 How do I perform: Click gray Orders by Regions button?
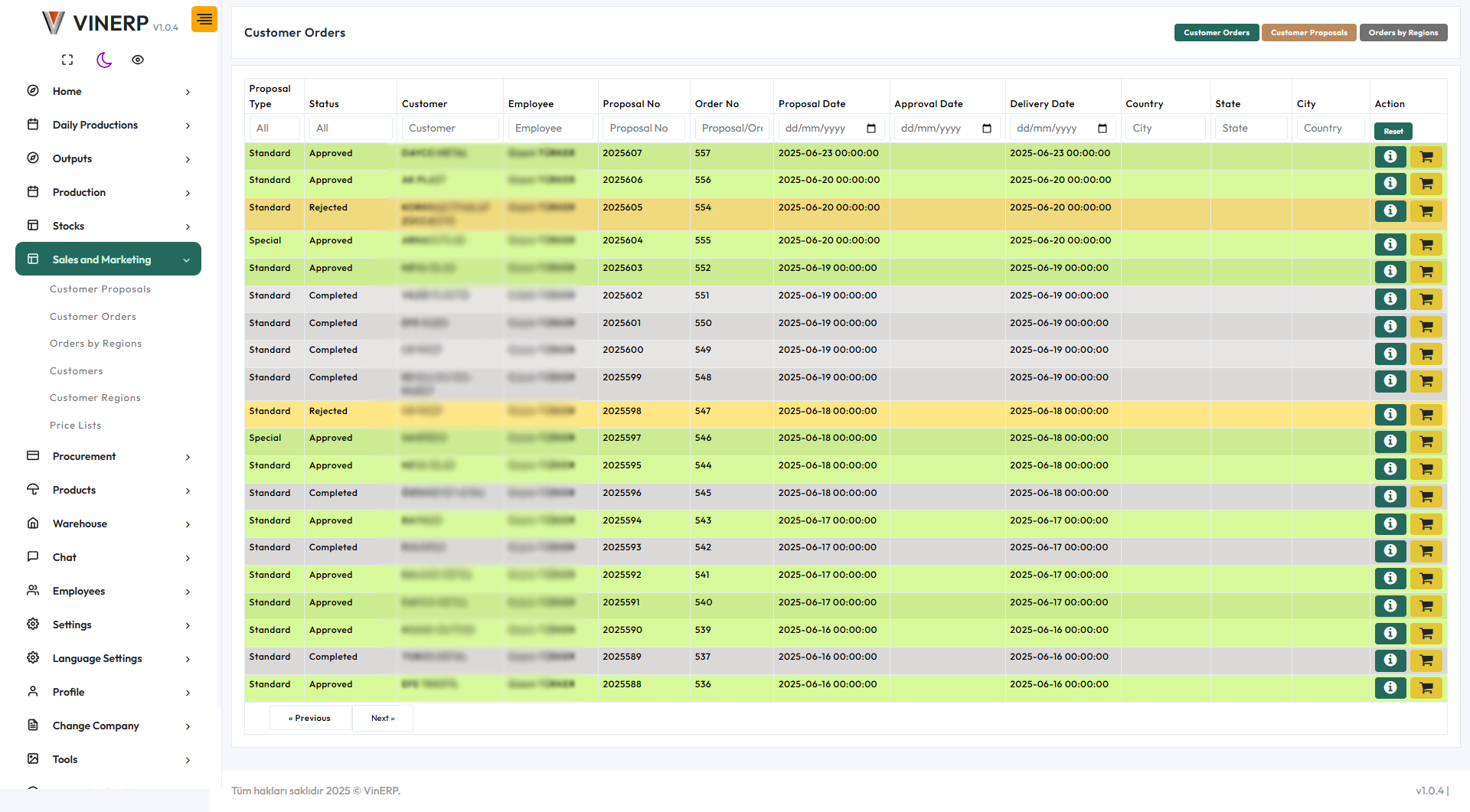tap(1403, 32)
